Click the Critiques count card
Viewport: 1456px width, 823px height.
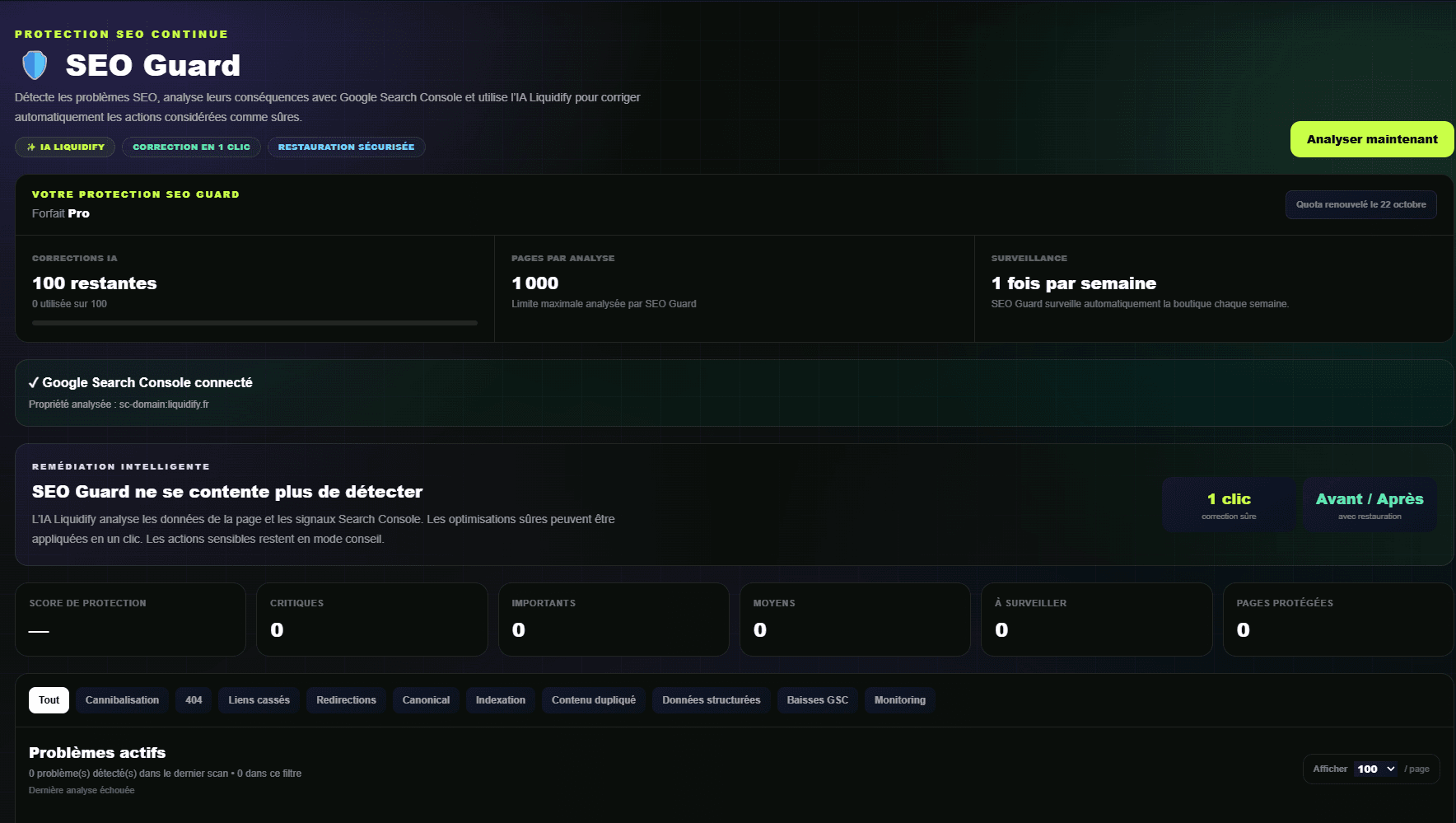coord(371,620)
